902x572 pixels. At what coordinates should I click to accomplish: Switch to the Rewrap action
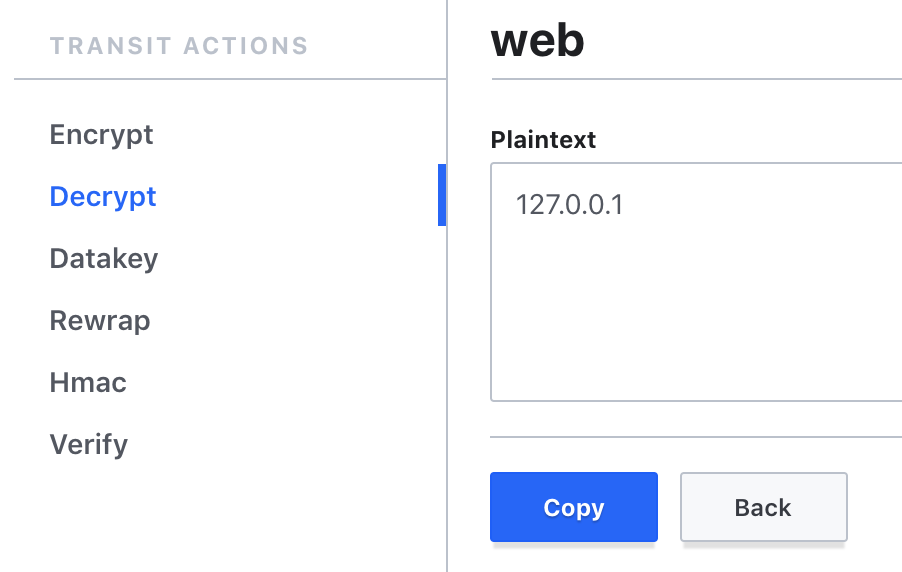(100, 321)
